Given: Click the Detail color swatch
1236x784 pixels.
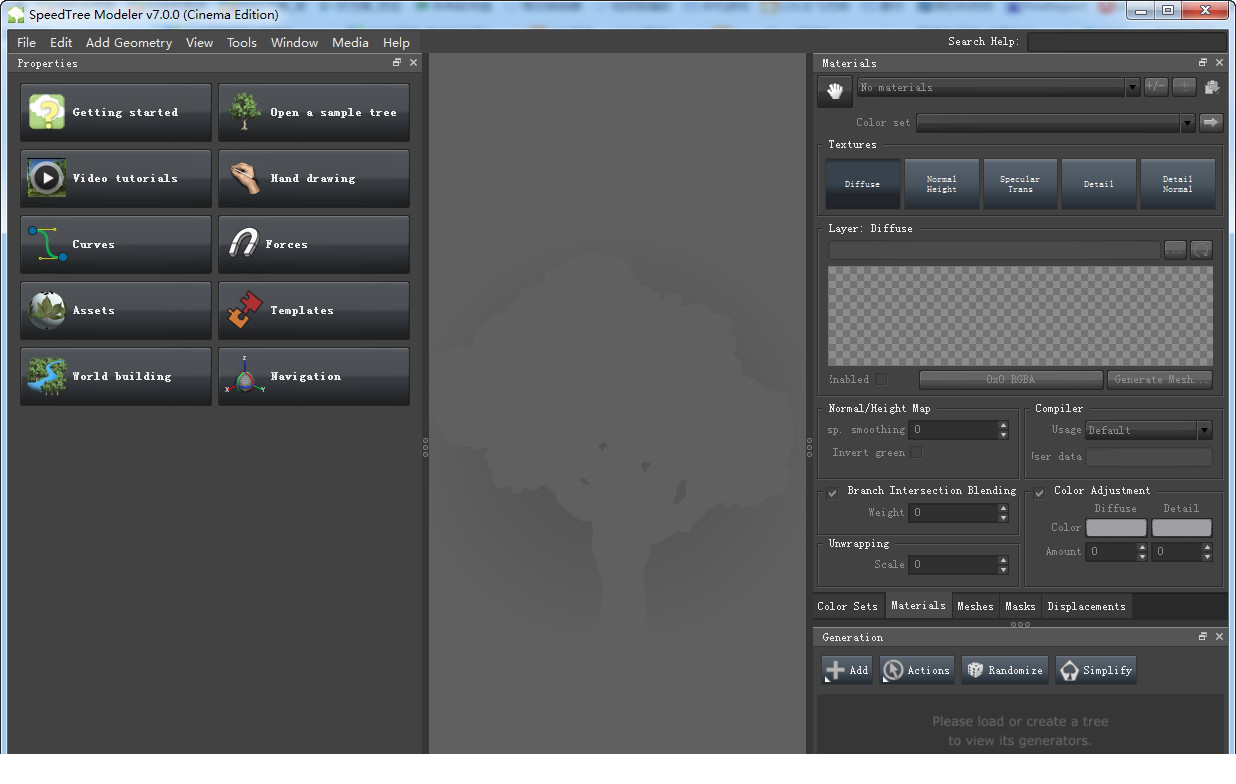Looking at the screenshot, I should click(1182, 527).
